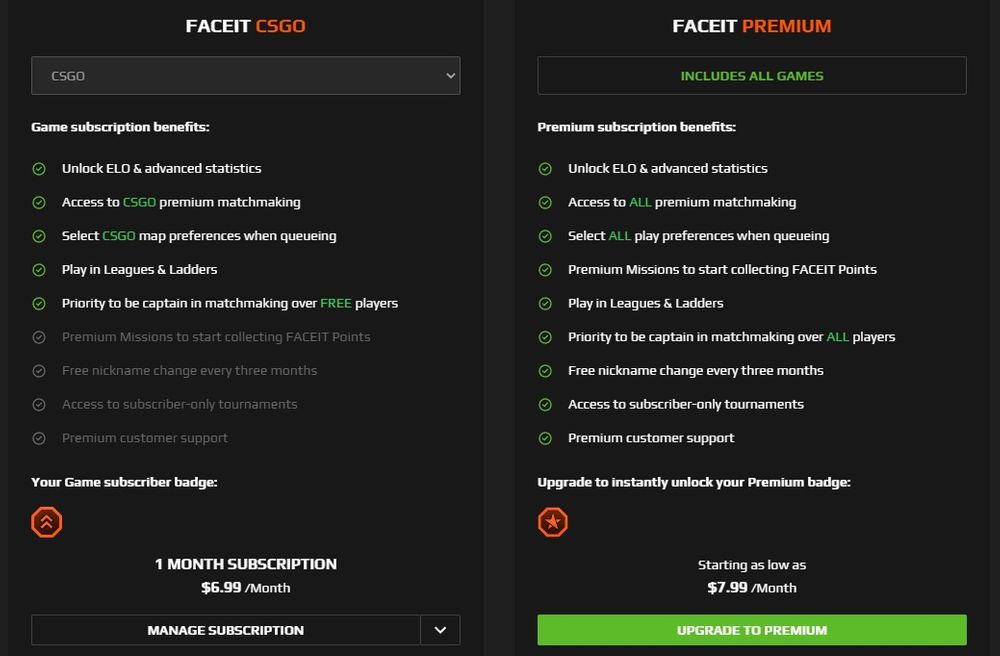Select the FACEIT CSGO plan header
The width and height of the screenshot is (1000, 656).
coord(245,25)
